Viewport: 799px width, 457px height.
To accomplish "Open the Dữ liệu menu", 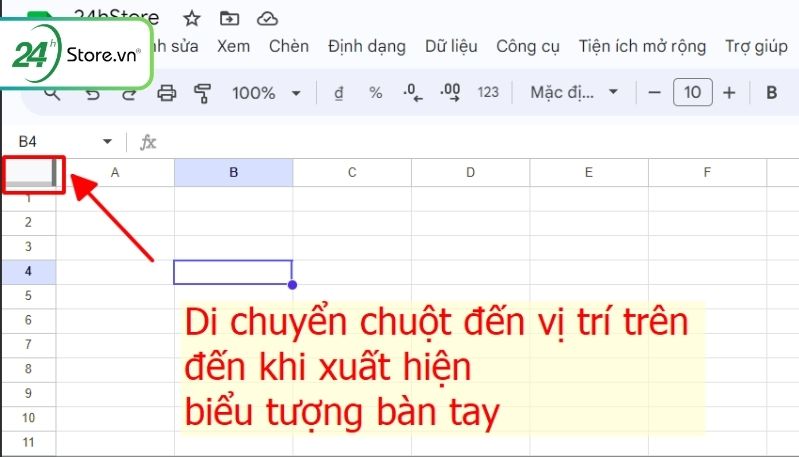I will pos(451,47).
